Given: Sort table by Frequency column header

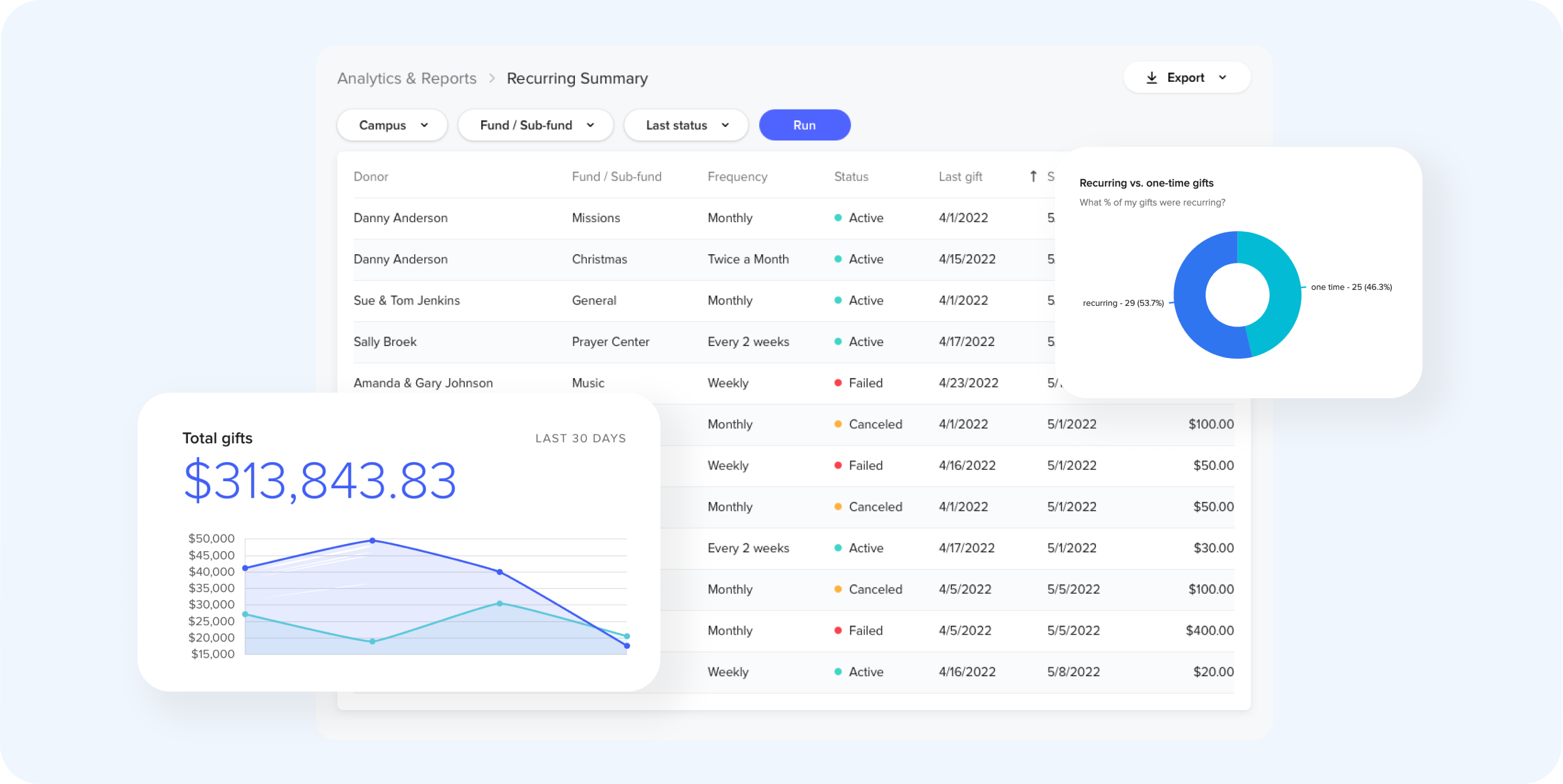Looking at the screenshot, I should [737, 177].
